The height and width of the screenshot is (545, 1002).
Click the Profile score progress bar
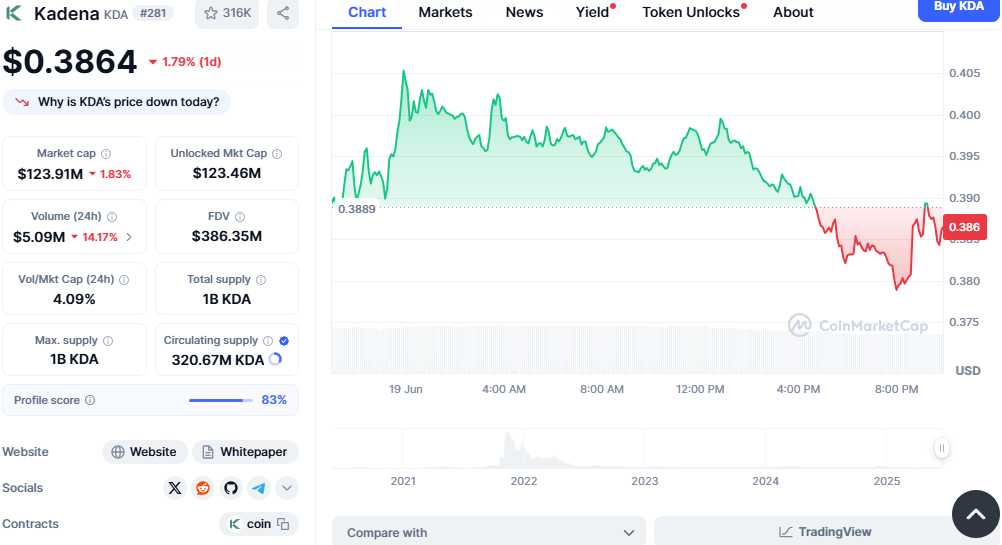coord(220,401)
